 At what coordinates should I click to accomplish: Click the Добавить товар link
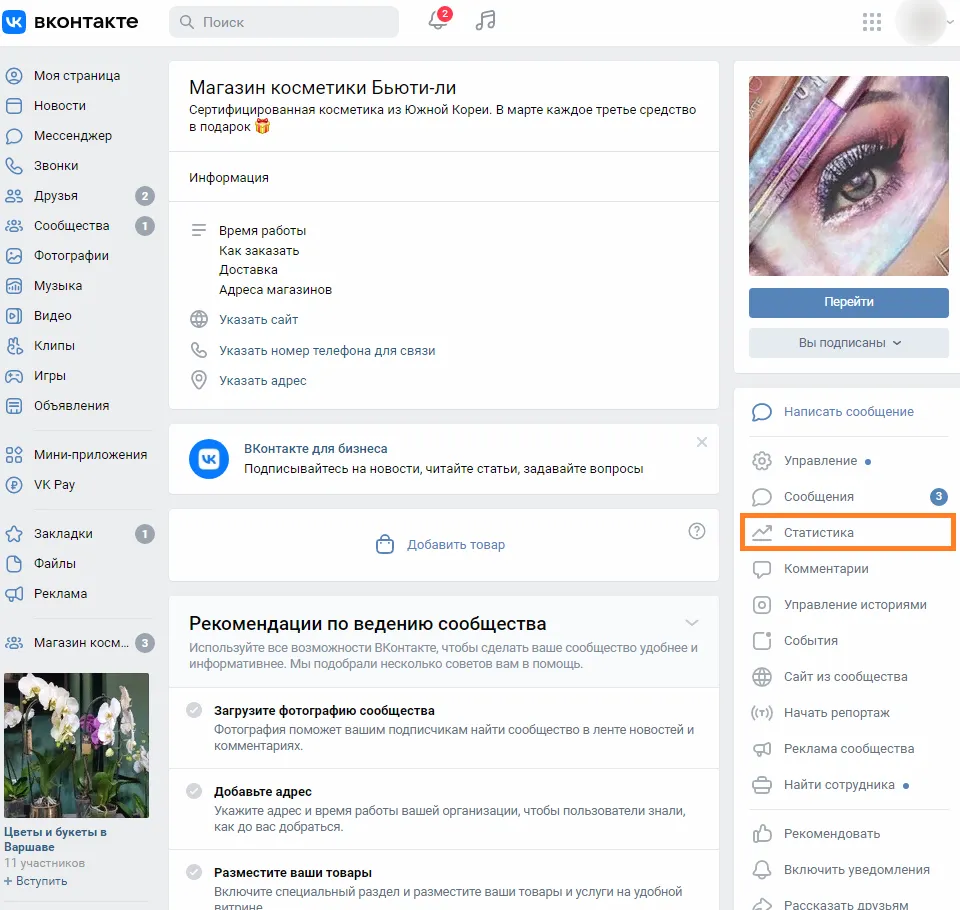point(456,544)
